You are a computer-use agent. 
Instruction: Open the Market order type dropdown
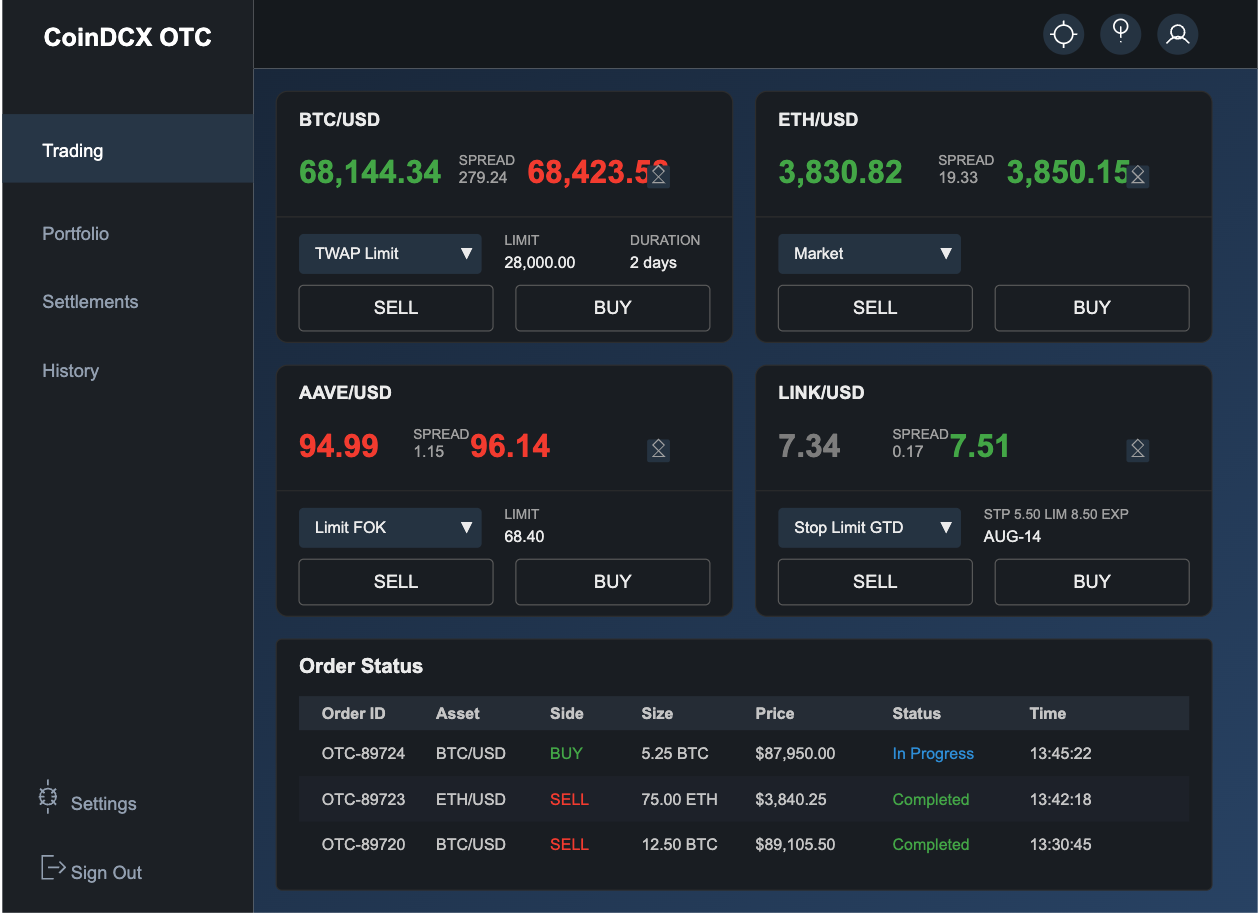(x=869, y=254)
